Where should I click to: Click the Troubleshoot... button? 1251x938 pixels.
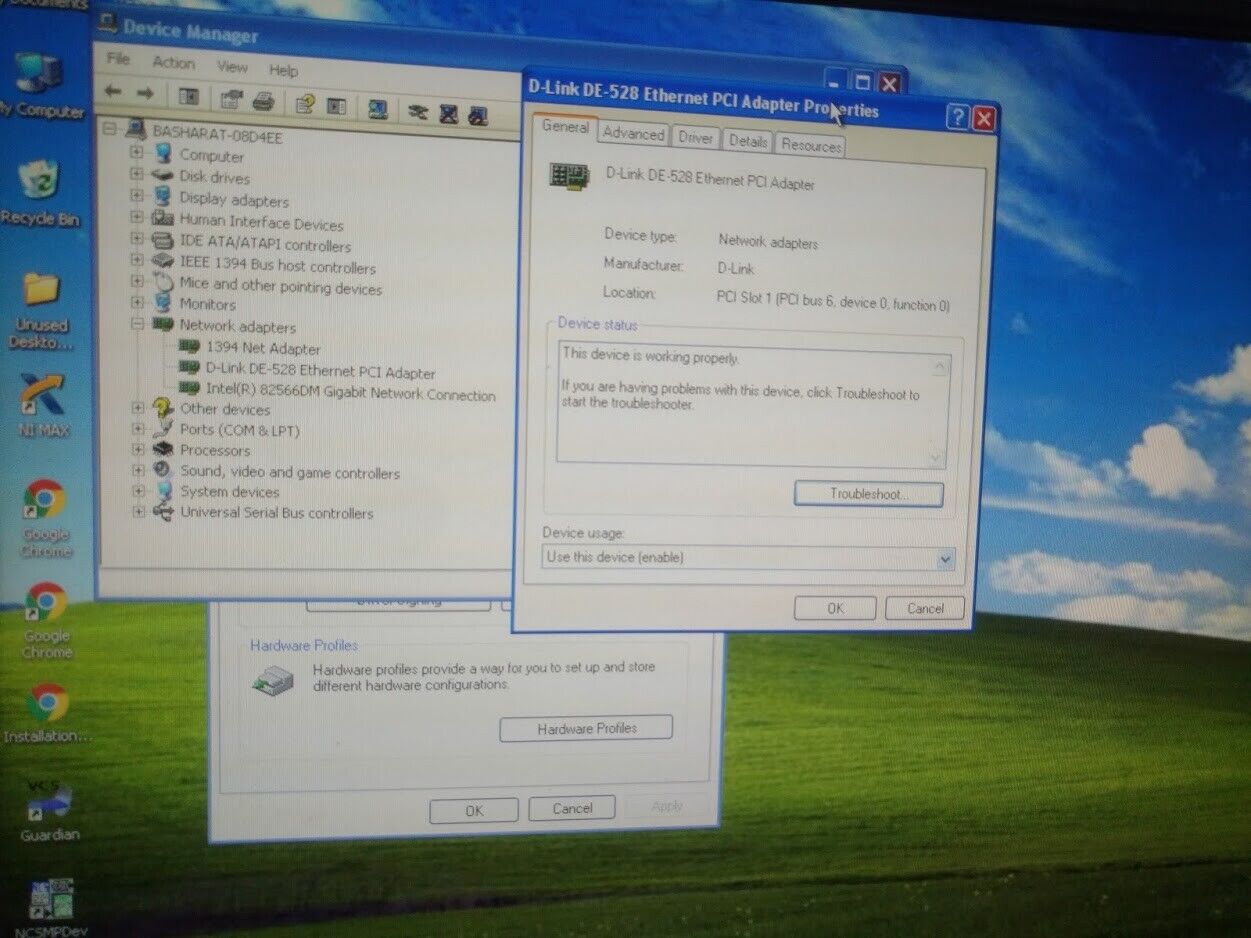pyautogui.click(x=868, y=494)
